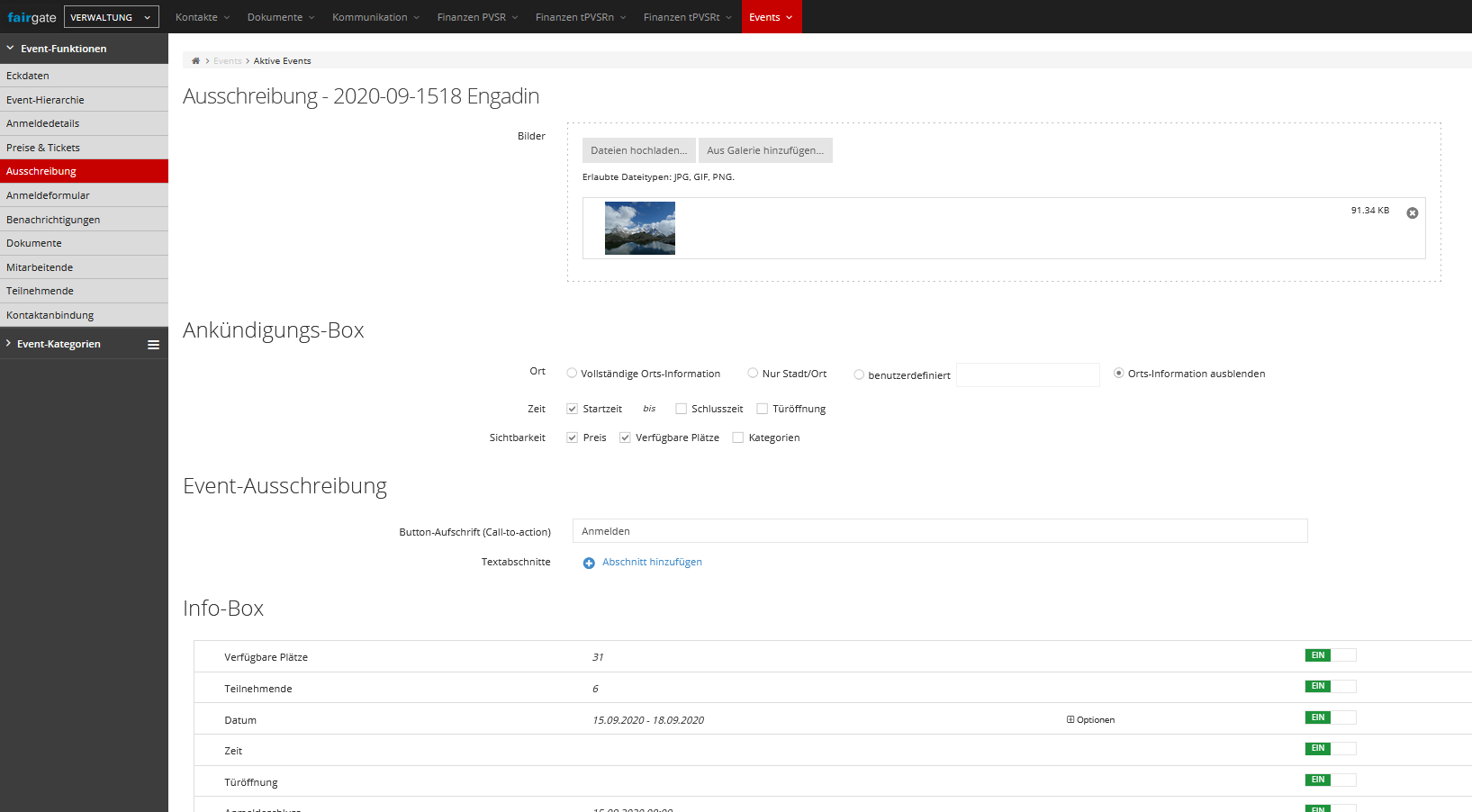Open the VERWALTUNG dropdown
Screen dimensions: 1472x812
tap(111, 17)
